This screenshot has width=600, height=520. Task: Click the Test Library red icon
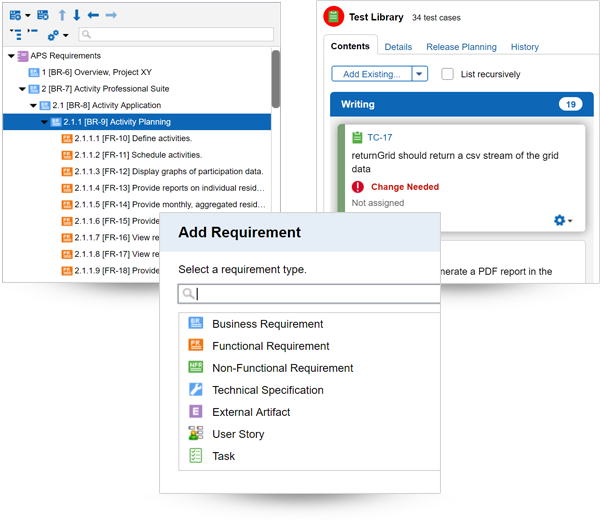pyautogui.click(x=334, y=16)
